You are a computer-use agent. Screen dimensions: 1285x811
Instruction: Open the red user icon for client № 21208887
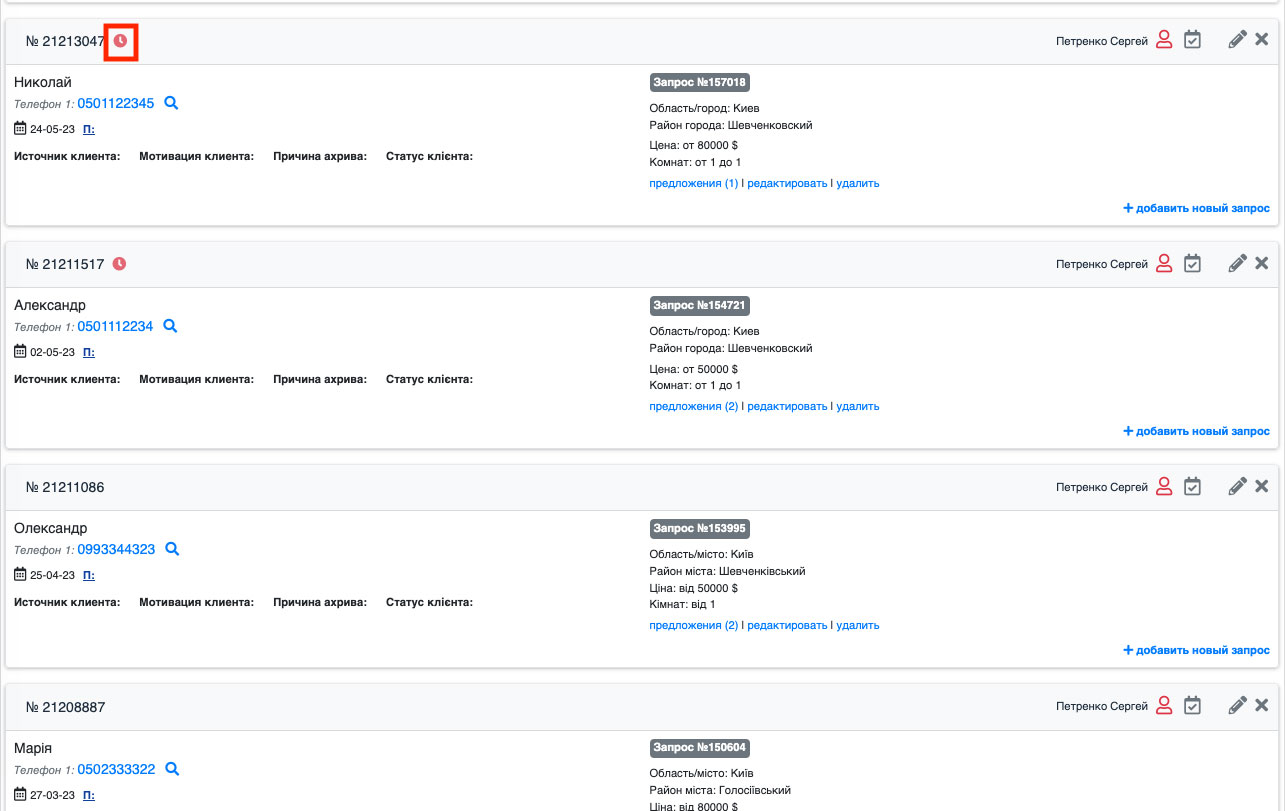coord(1163,705)
